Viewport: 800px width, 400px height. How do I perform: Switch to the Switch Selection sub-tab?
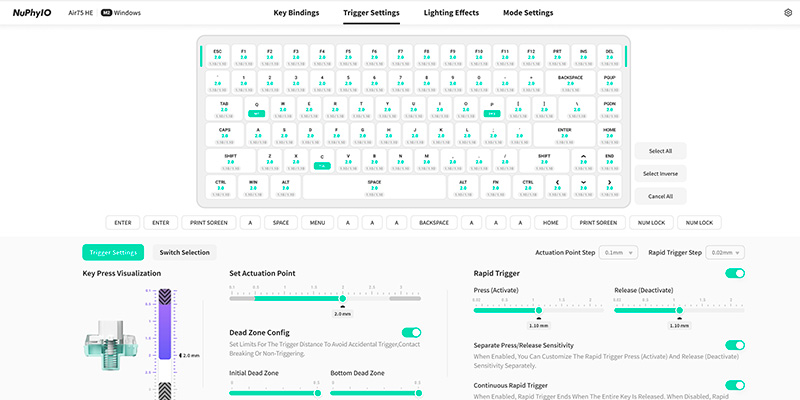pyautogui.click(x=185, y=253)
